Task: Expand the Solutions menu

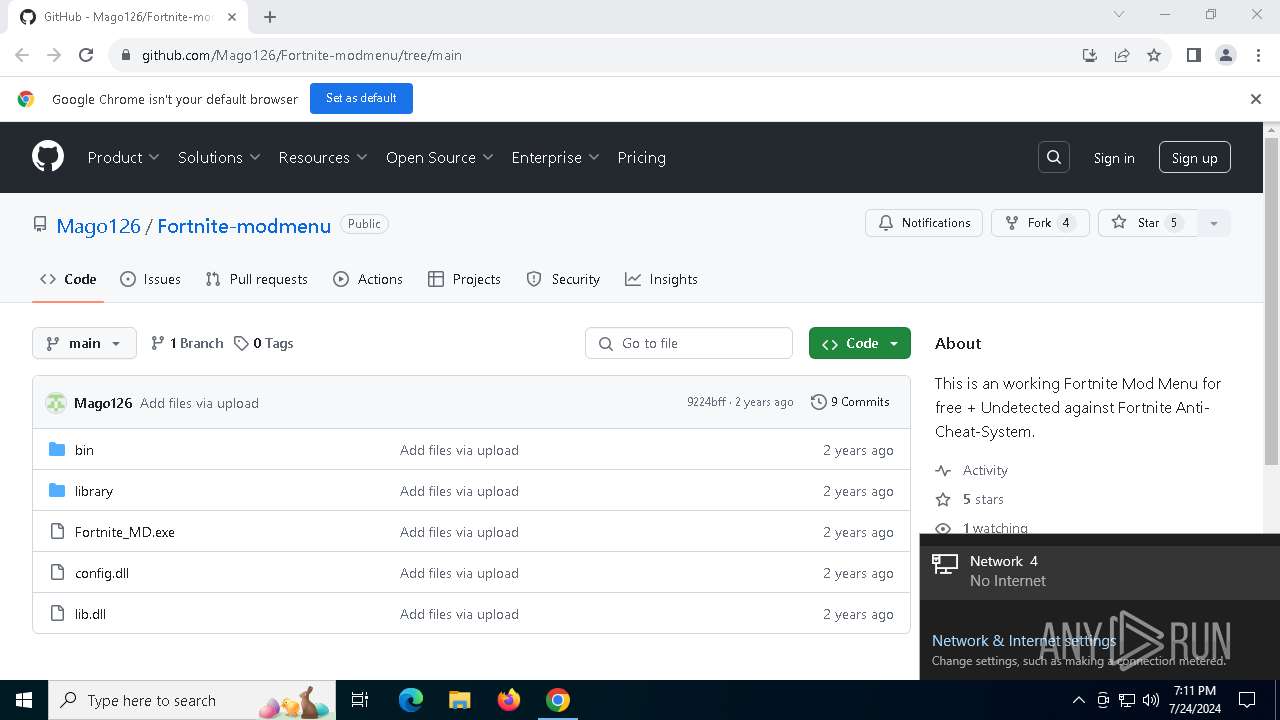Action: tap(219, 157)
